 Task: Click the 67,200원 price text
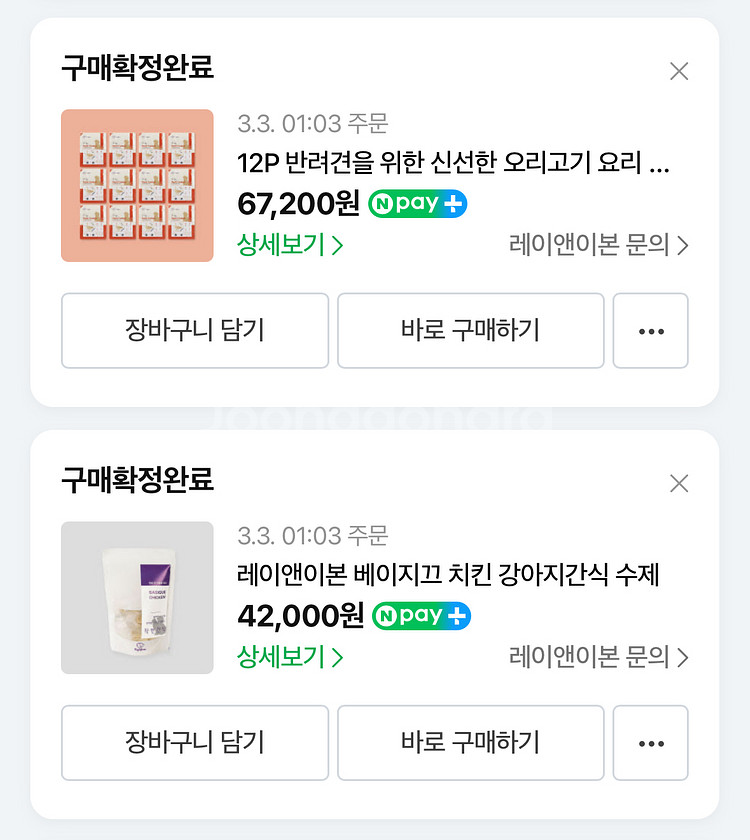[298, 204]
